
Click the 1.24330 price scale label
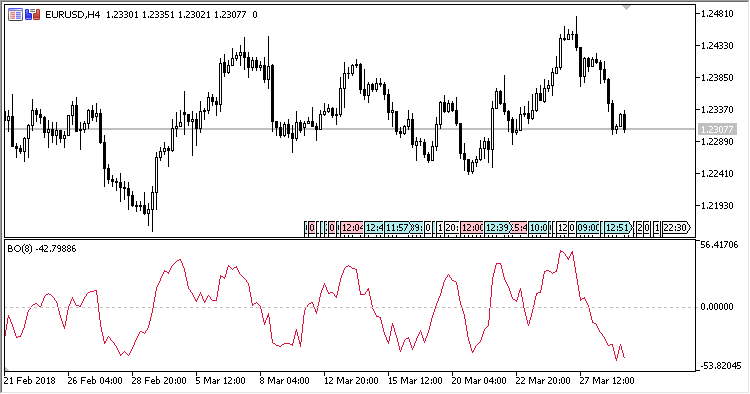(x=717, y=46)
